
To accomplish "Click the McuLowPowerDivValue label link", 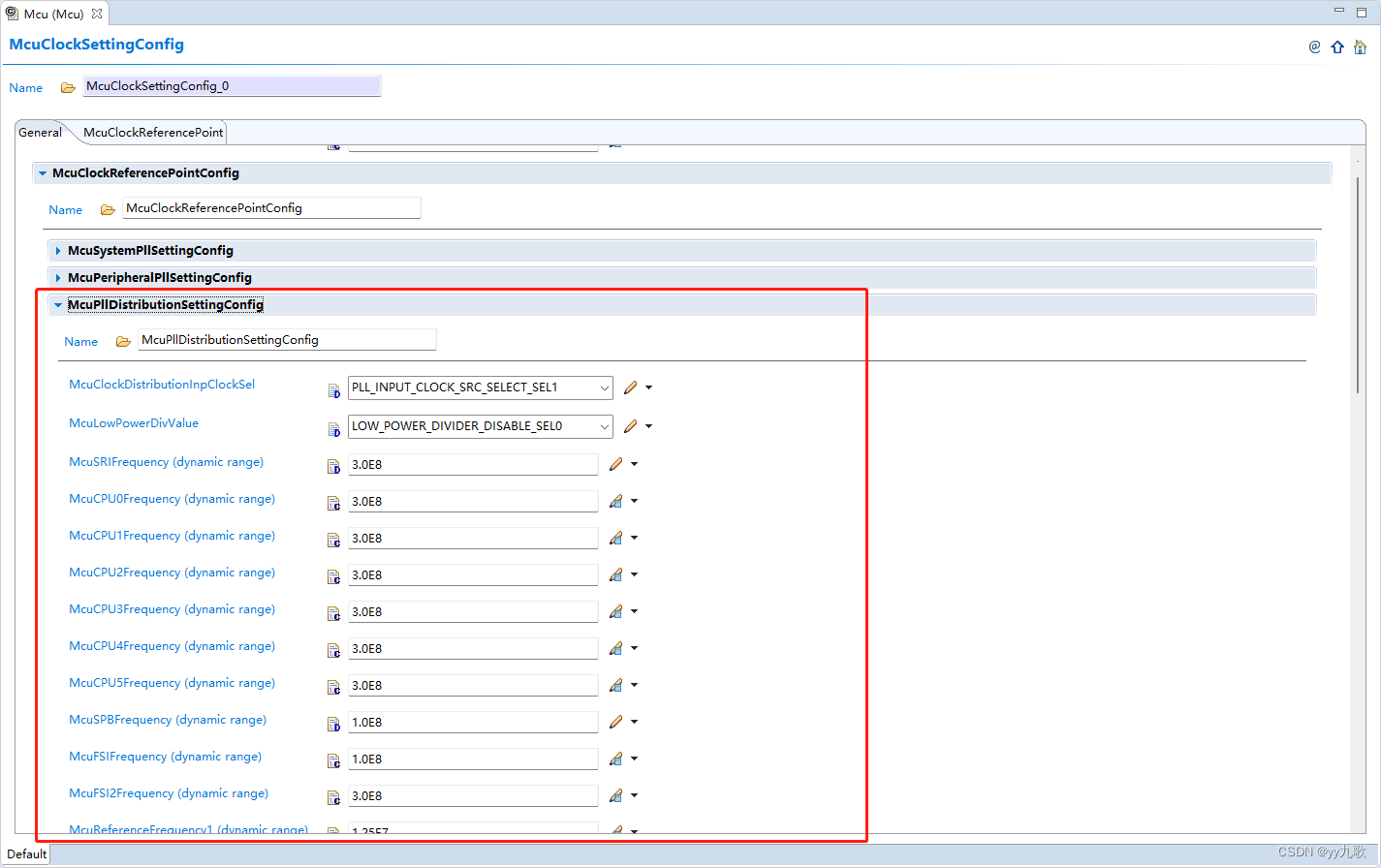I will pos(134,423).
